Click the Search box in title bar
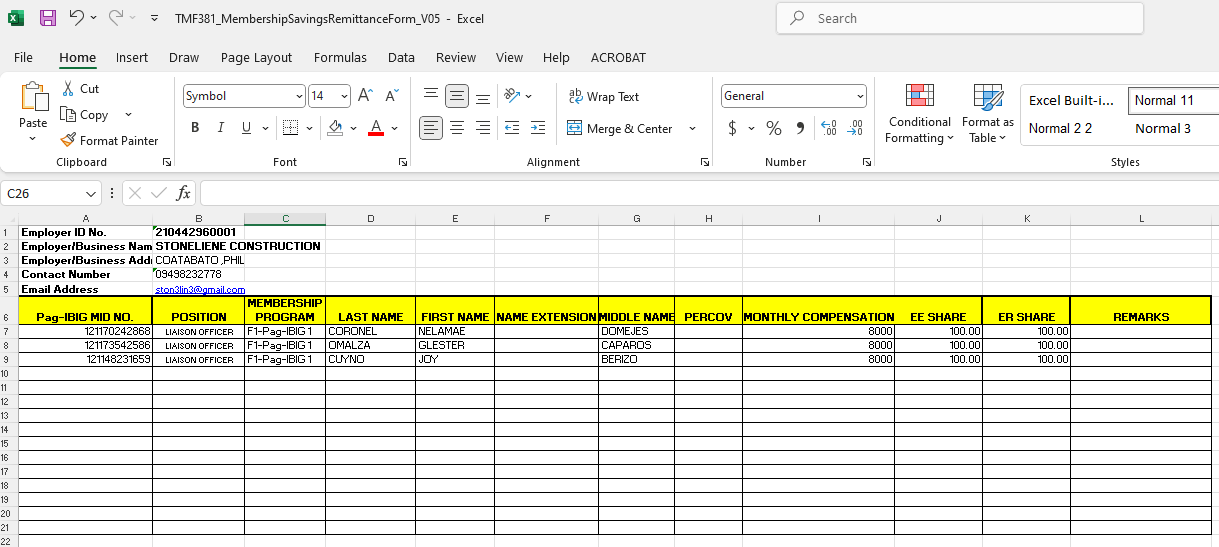The image size is (1219, 547). [x=960, y=18]
